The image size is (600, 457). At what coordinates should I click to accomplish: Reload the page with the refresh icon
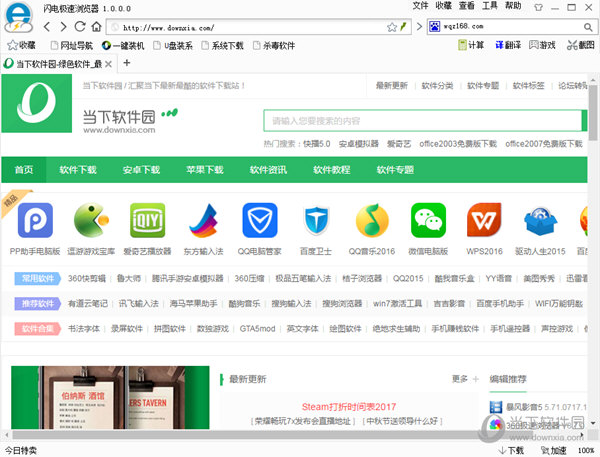[80, 26]
